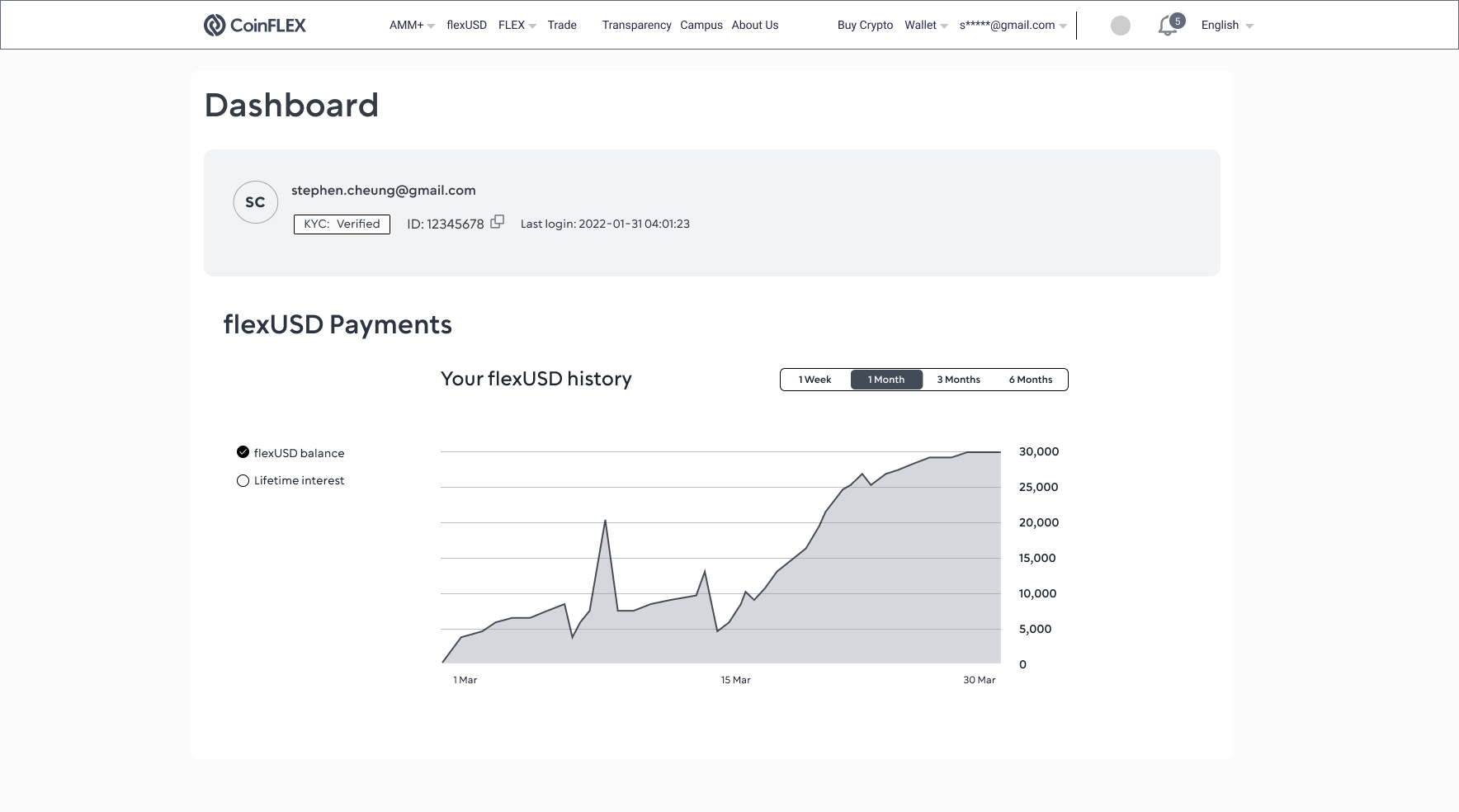Switch chart range to 1 Week
1459x812 pixels.
[814, 380]
